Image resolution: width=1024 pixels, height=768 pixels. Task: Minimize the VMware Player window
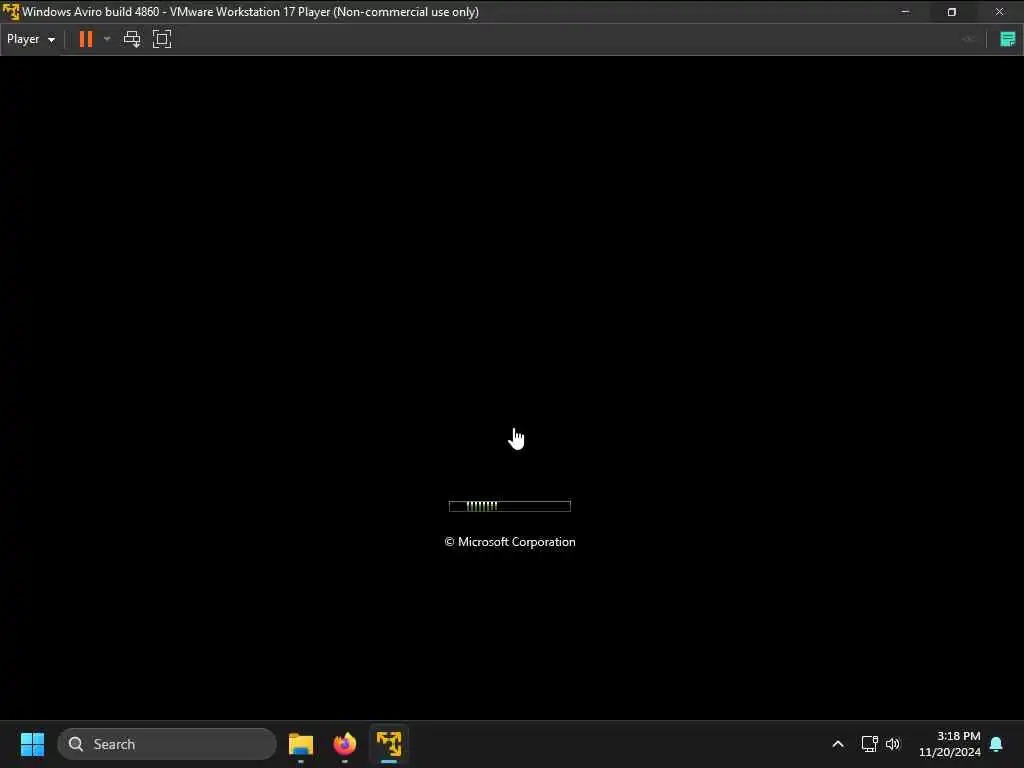coord(905,12)
